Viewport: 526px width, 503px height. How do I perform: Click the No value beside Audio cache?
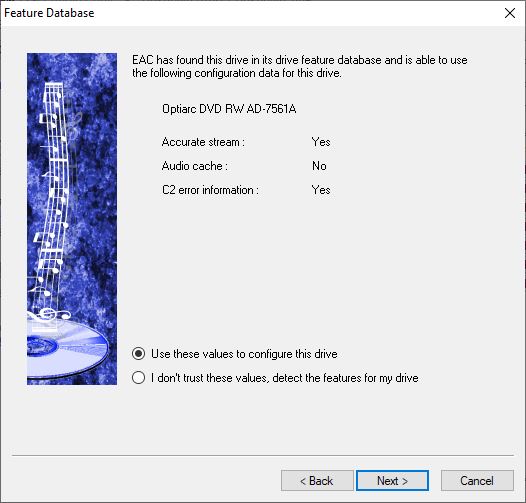pyautogui.click(x=319, y=166)
